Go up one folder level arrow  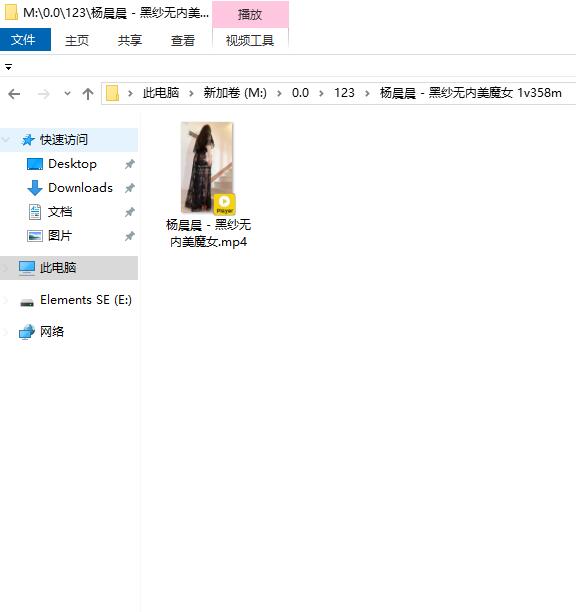click(88, 94)
